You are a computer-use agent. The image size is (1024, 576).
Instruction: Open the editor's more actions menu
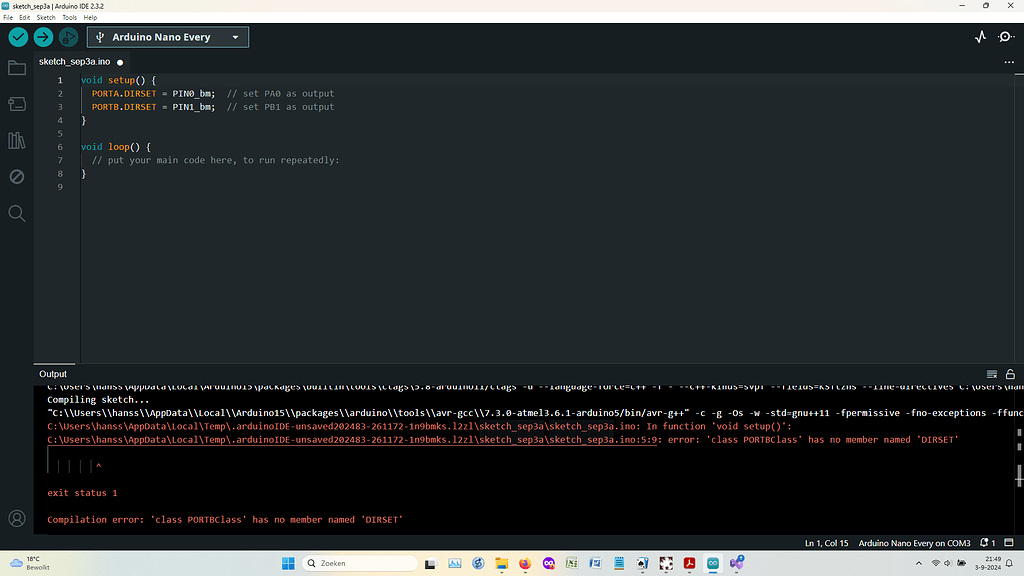pyautogui.click(x=1009, y=62)
